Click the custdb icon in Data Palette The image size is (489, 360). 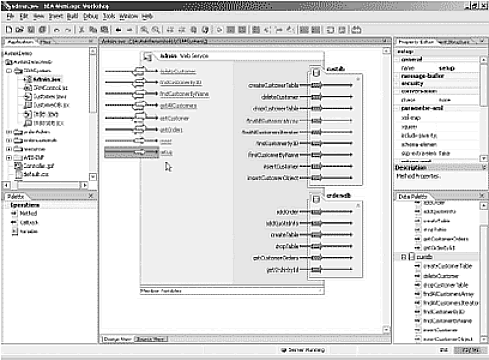coord(412,257)
